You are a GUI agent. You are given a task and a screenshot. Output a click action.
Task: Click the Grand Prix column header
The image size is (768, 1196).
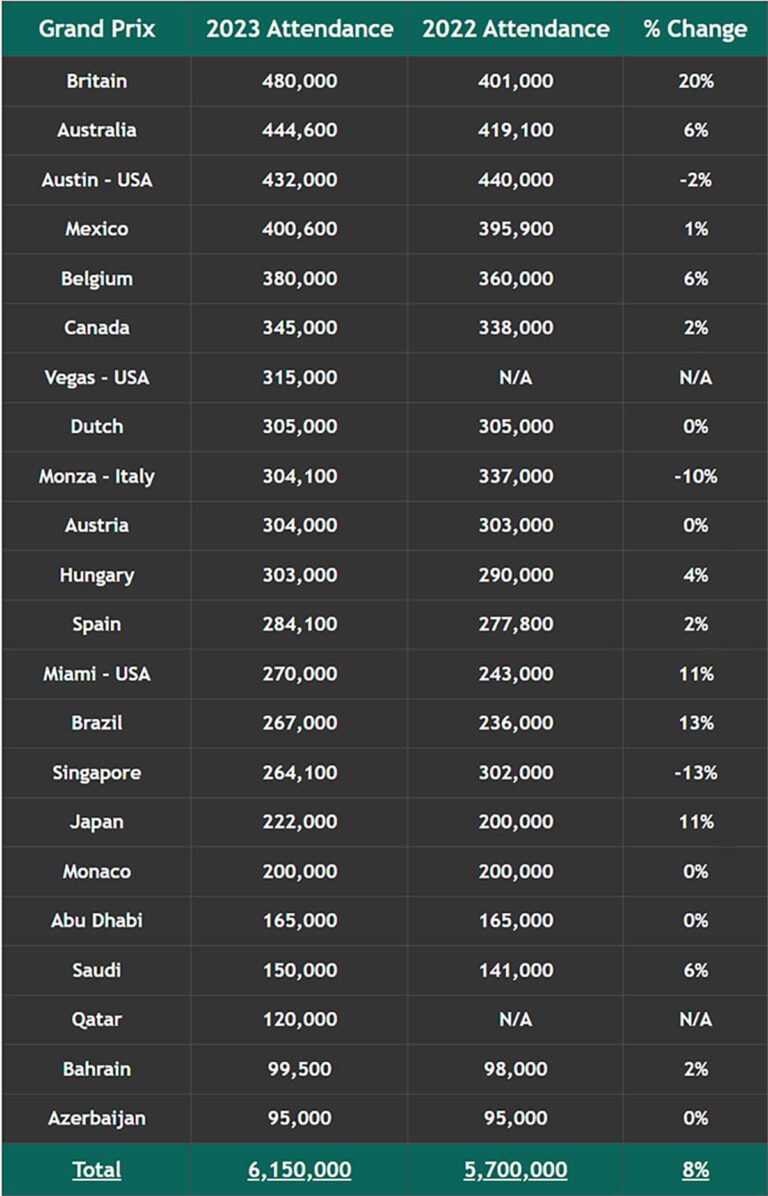97,29
